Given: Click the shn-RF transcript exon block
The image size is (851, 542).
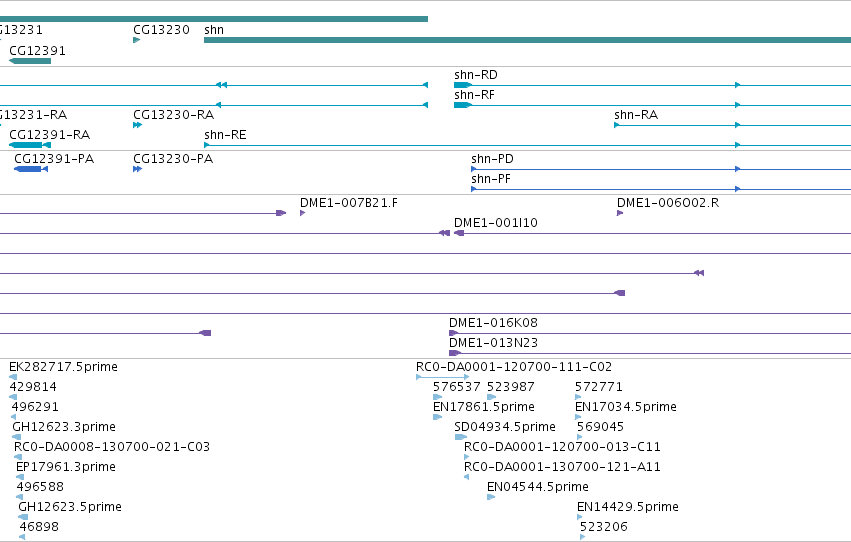Looking at the screenshot, I should pyautogui.click(x=462, y=105).
